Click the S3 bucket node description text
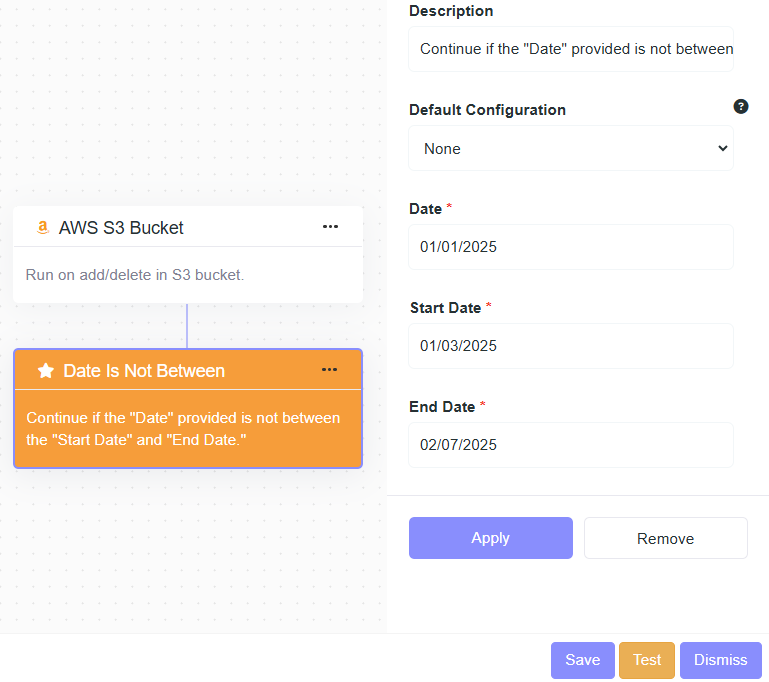 coord(135,275)
